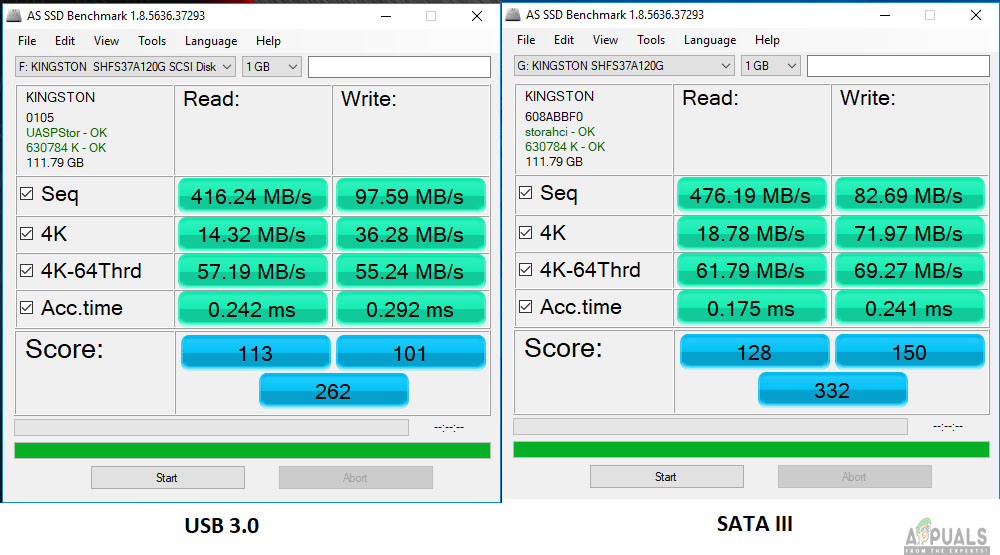Image resolution: width=1000 pixels, height=555 pixels.
Task: Uncheck 4K test in the left window
Action: (x=26, y=233)
